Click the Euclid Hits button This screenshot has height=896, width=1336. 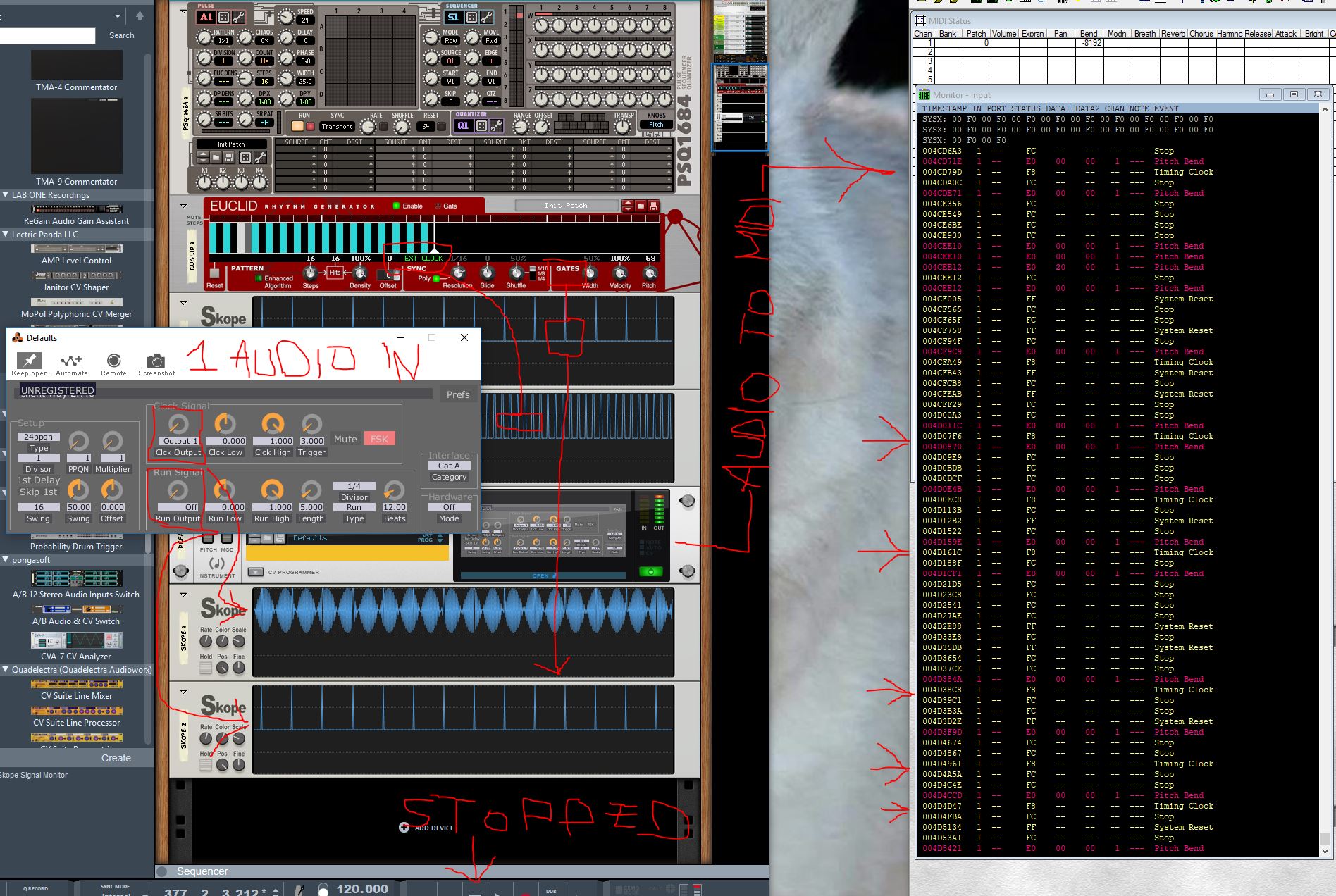pos(335,273)
